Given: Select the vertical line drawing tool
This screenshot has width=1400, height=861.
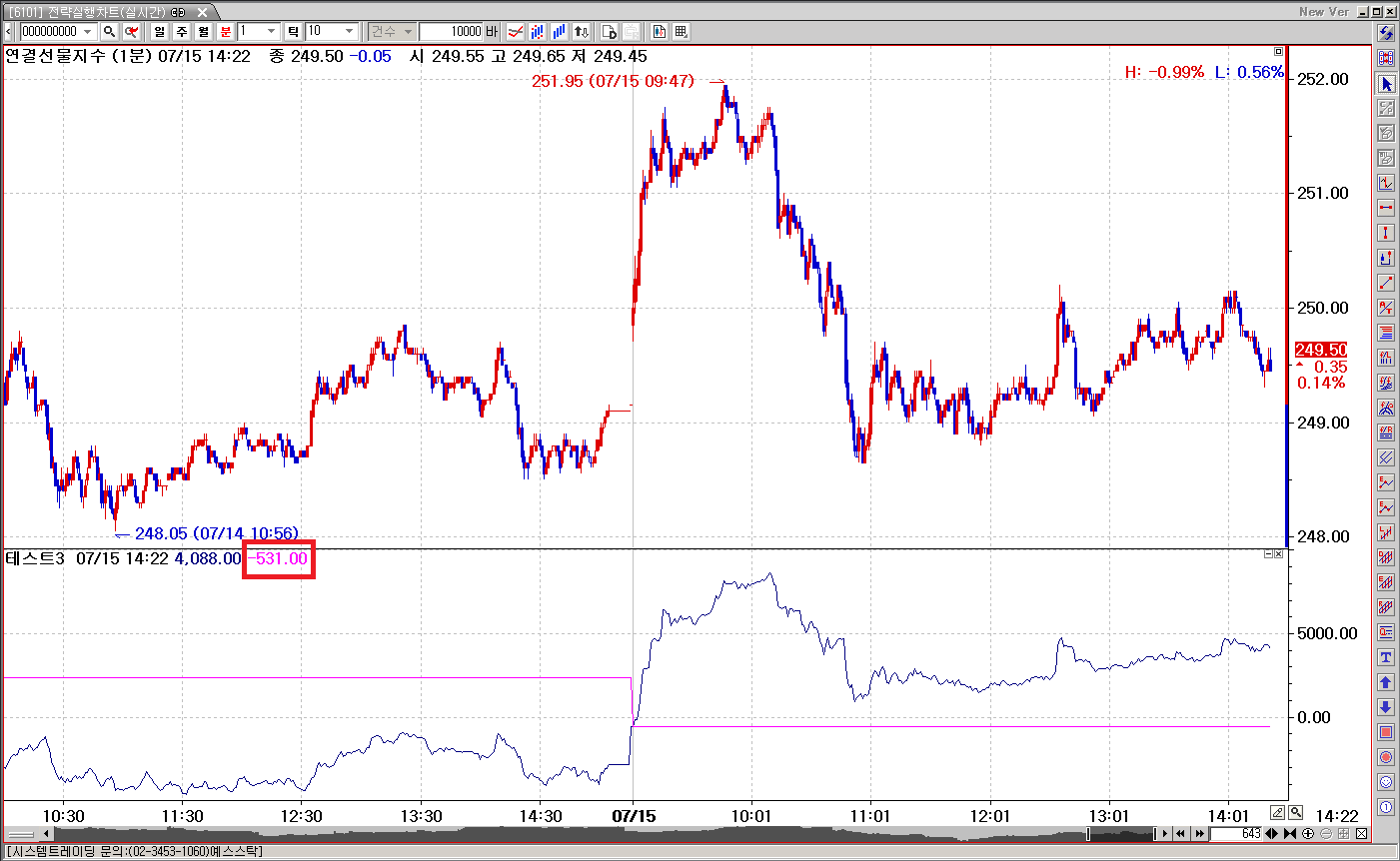Looking at the screenshot, I should [x=1386, y=233].
